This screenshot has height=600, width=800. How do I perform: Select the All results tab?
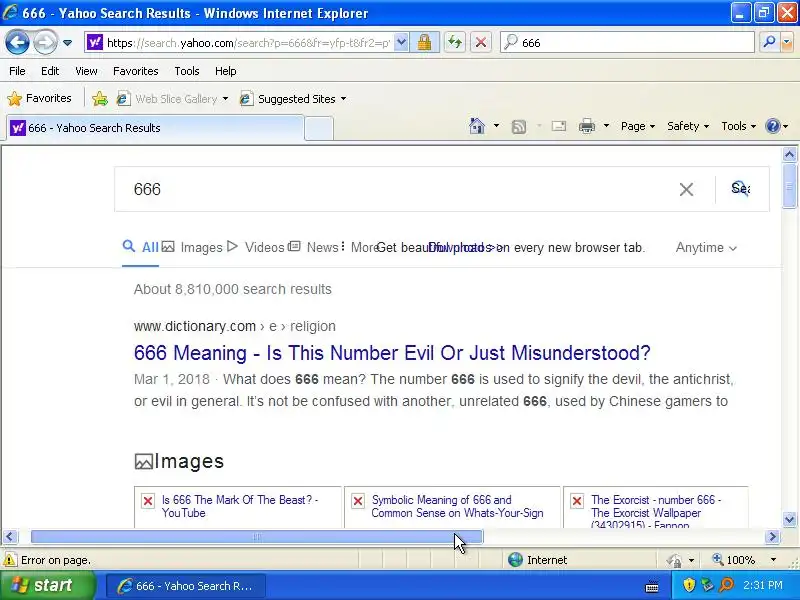point(141,247)
